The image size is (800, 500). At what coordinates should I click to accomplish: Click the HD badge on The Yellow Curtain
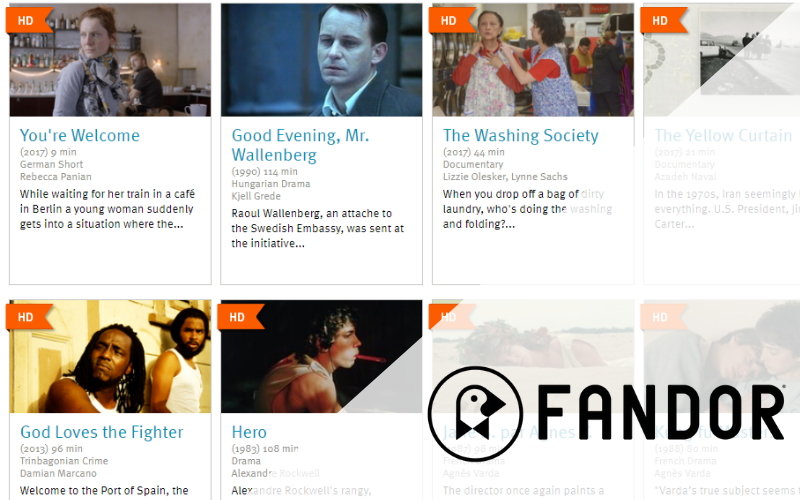(663, 20)
